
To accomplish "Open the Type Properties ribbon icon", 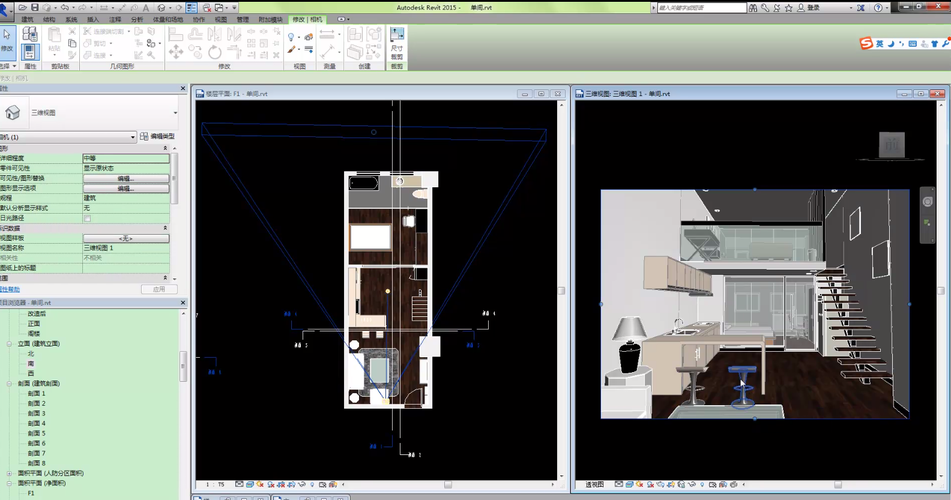I will pos(30,34).
